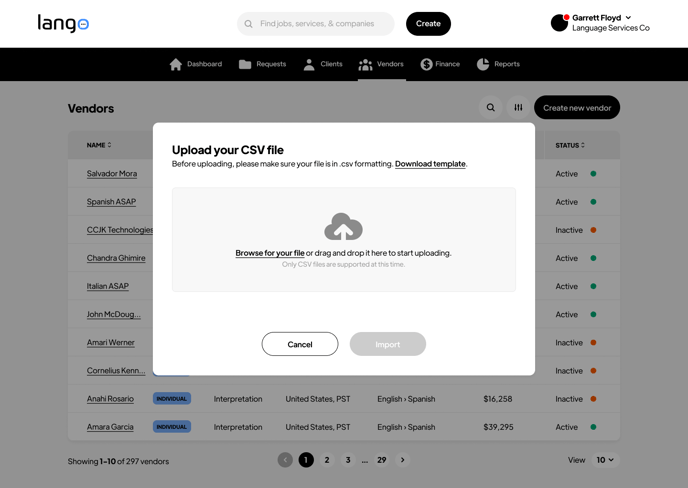Open the Requests tab
Screen dimensions: 688x488
click(262, 64)
